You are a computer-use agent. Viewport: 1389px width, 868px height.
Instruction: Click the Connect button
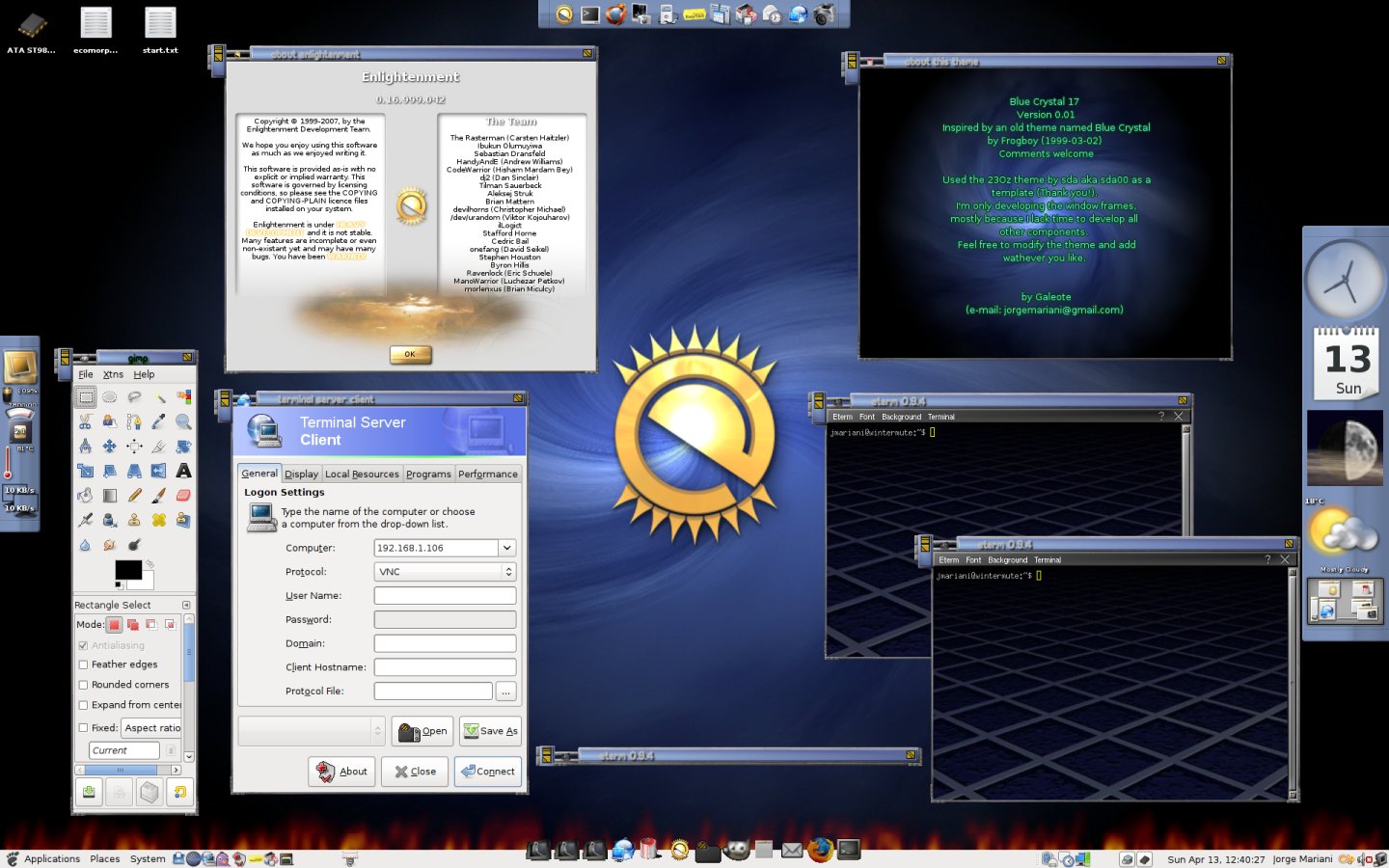pyautogui.click(x=488, y=772)
